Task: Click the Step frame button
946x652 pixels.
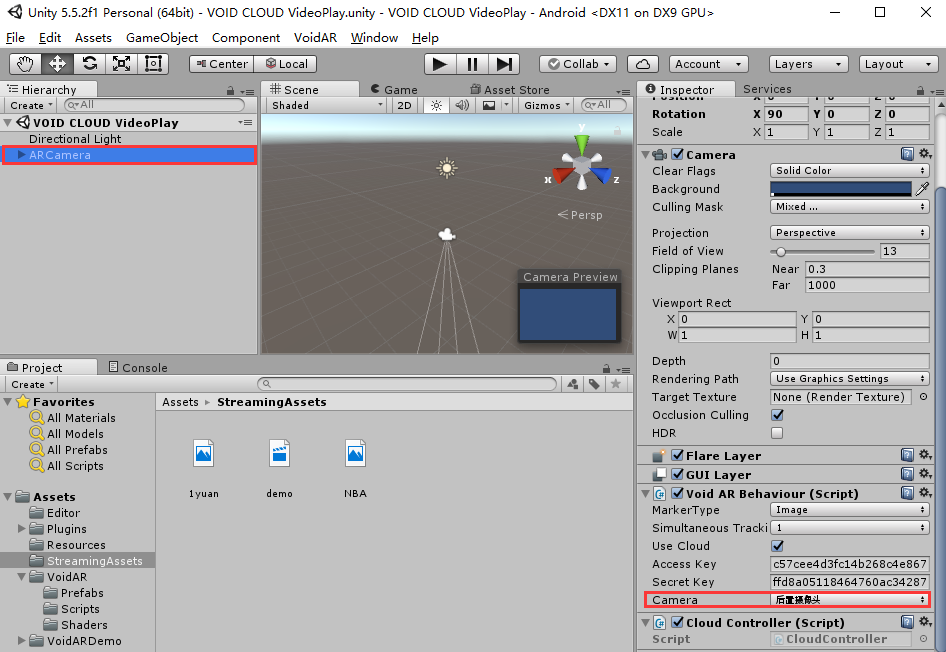Action: point(504,64)
